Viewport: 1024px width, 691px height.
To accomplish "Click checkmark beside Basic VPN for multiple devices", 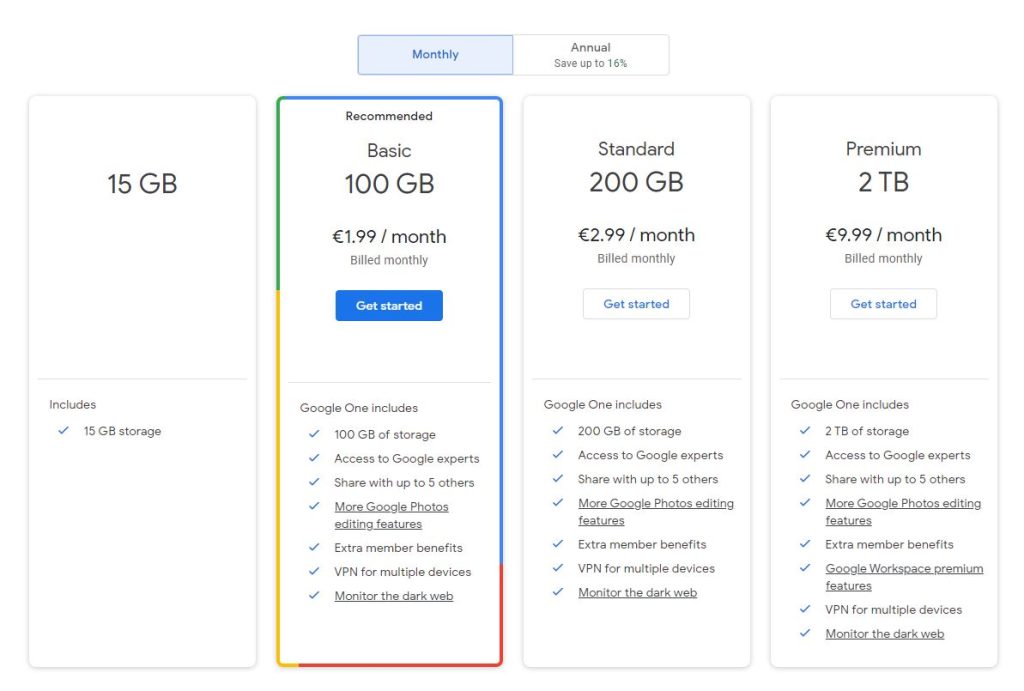I will 314,572.
